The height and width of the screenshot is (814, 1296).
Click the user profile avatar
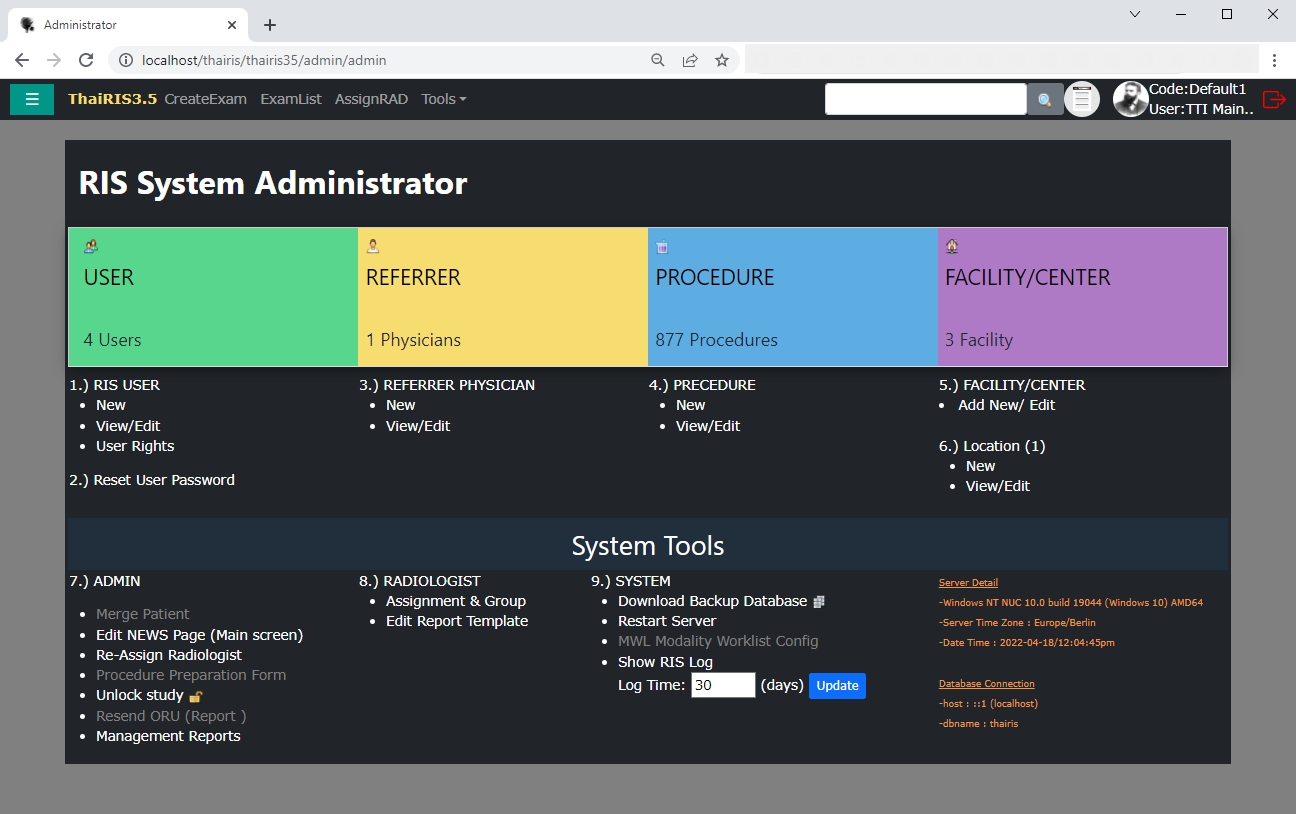point(1130,99)
